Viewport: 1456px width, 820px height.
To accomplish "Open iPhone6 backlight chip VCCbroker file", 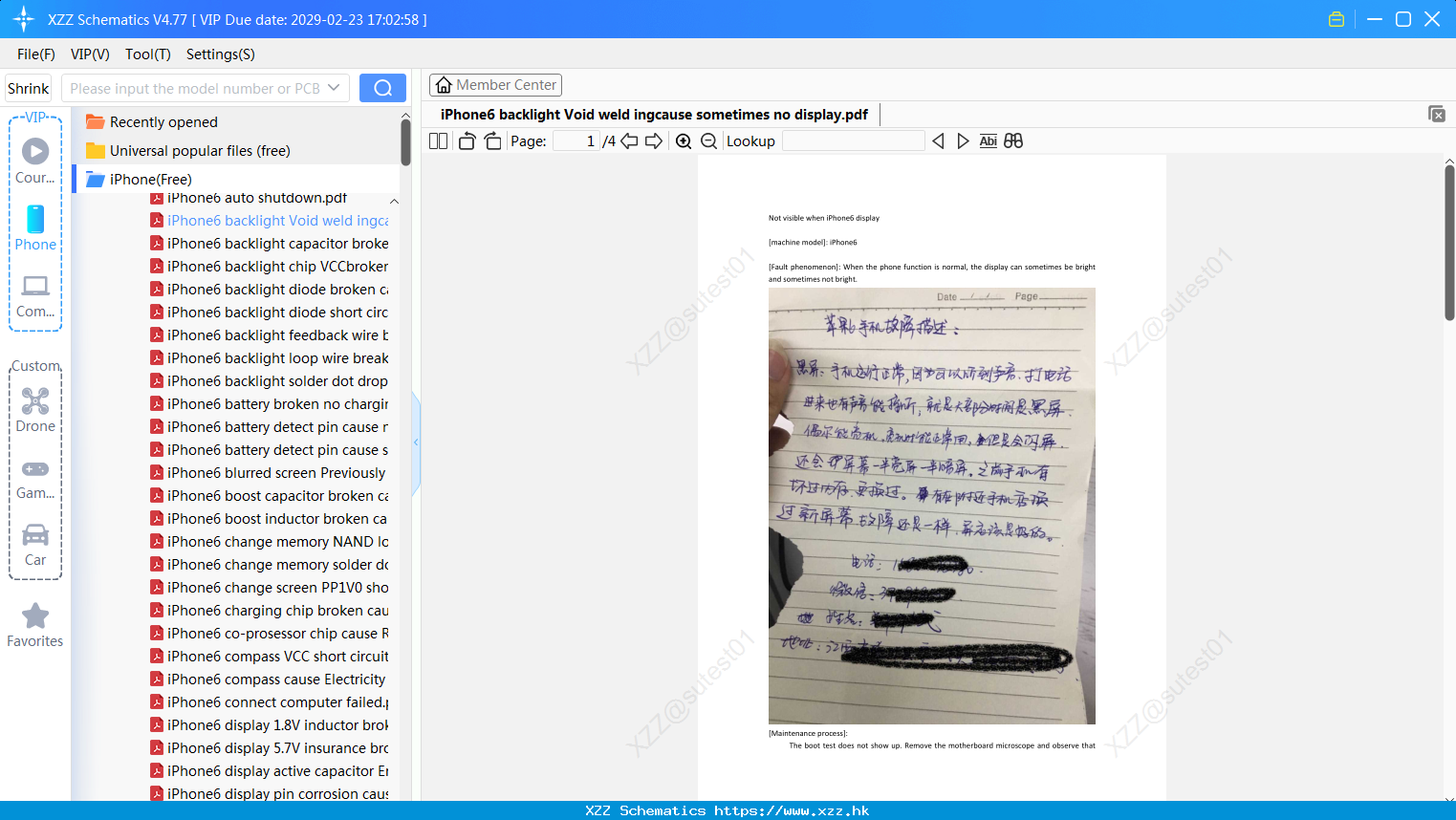I will pyautogui.click(x=270, y=267).
